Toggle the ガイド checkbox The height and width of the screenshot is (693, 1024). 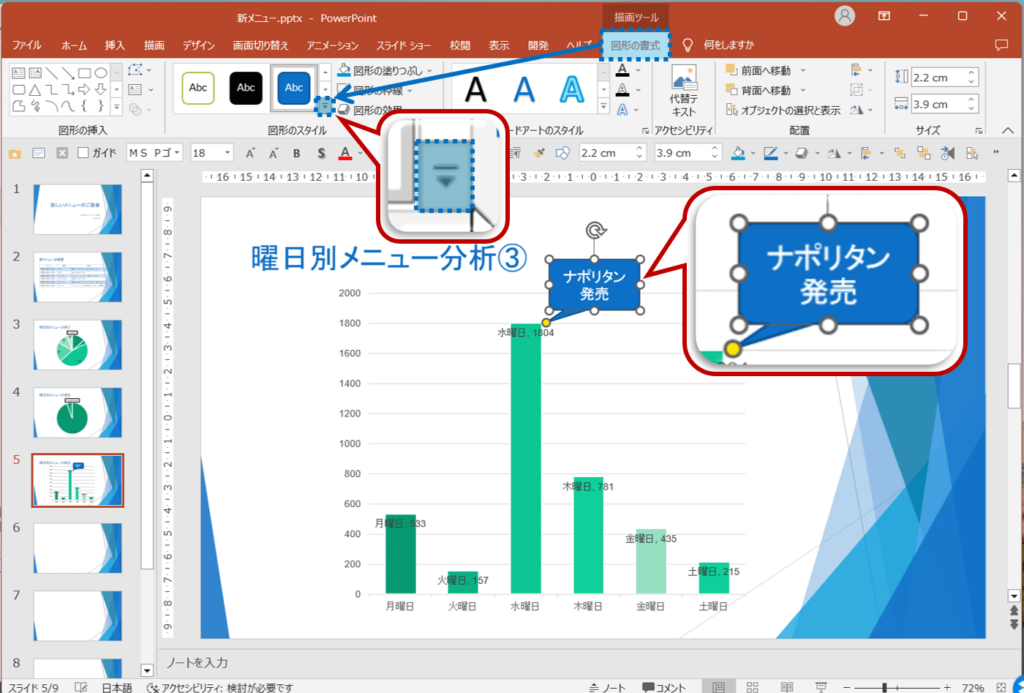pos(84,153)
